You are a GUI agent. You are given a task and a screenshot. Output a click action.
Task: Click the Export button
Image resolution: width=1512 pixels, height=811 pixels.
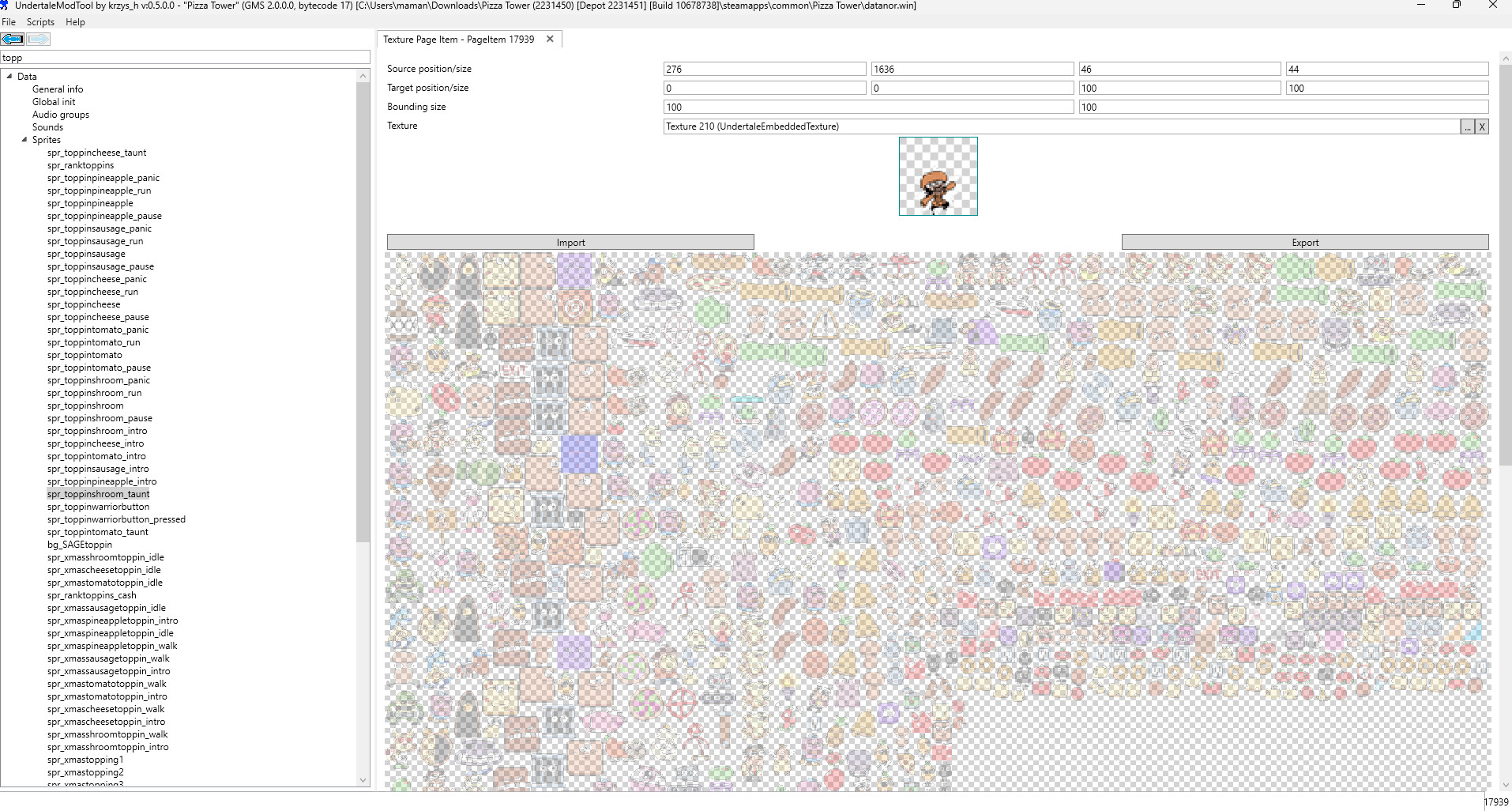click(x=1305, y=243)
